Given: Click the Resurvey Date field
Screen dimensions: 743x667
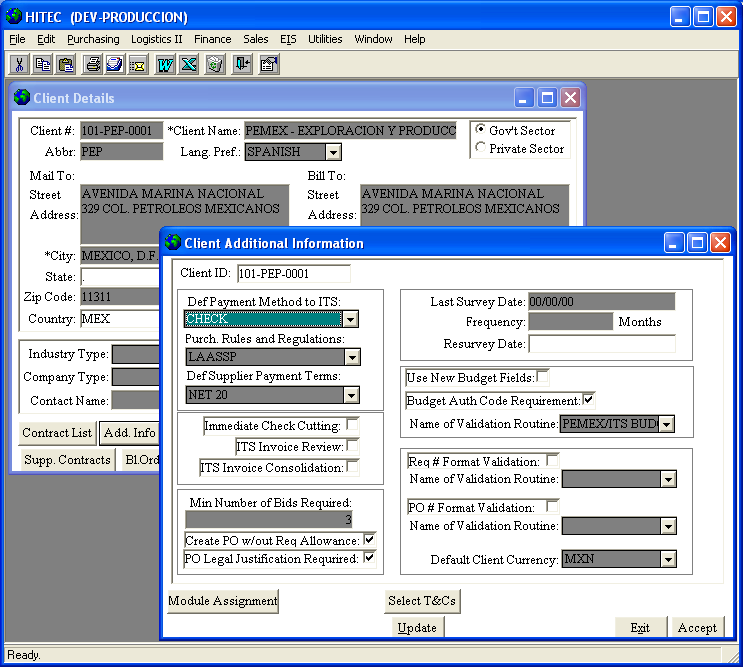Looking at the screenshot, I should tap(602, 344).
